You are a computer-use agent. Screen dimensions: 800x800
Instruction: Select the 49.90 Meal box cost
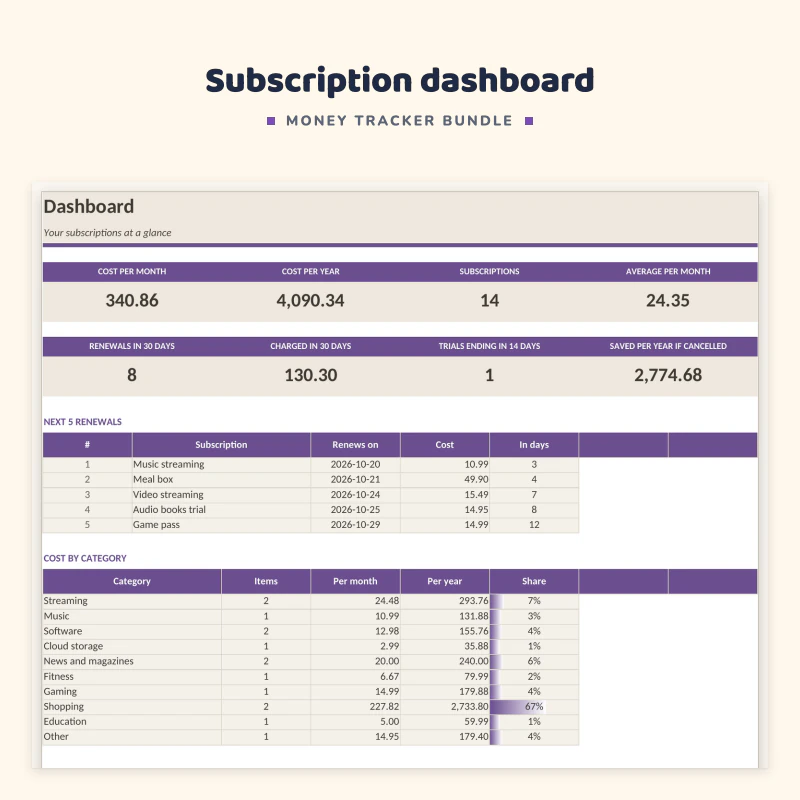pos(444,480)
